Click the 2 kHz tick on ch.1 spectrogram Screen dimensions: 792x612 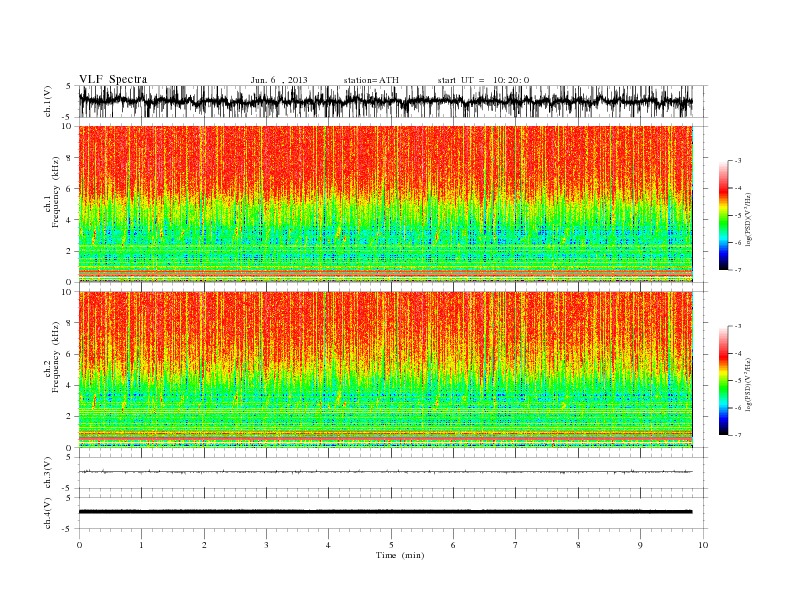pyautogui.click(x=69, y=251)
